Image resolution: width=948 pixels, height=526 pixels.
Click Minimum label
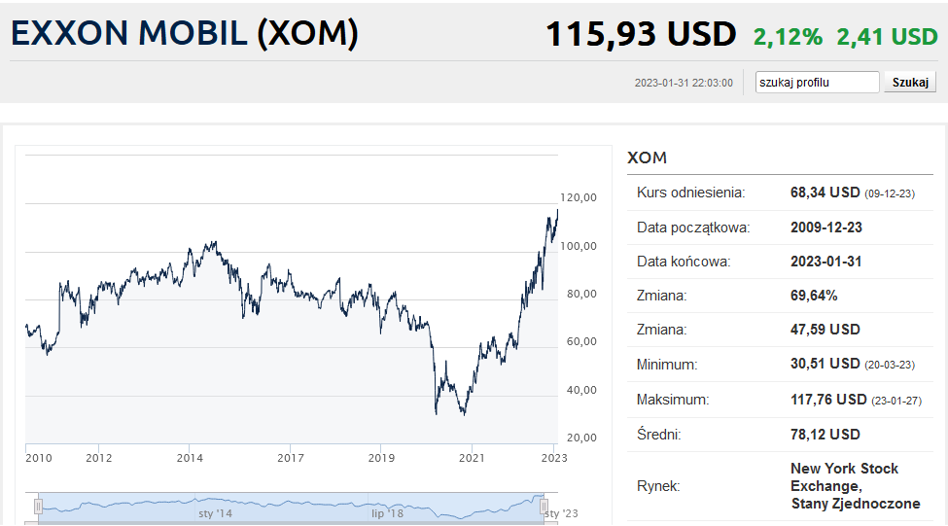pos(667,365)
